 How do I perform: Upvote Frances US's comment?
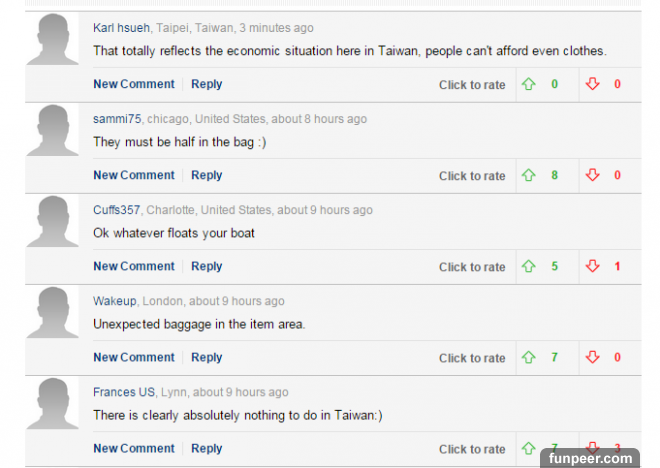[x=529, y=448]
